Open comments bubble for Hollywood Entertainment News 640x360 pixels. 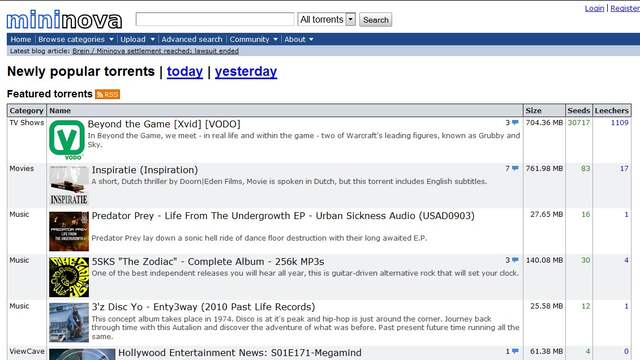pos(515,351)
